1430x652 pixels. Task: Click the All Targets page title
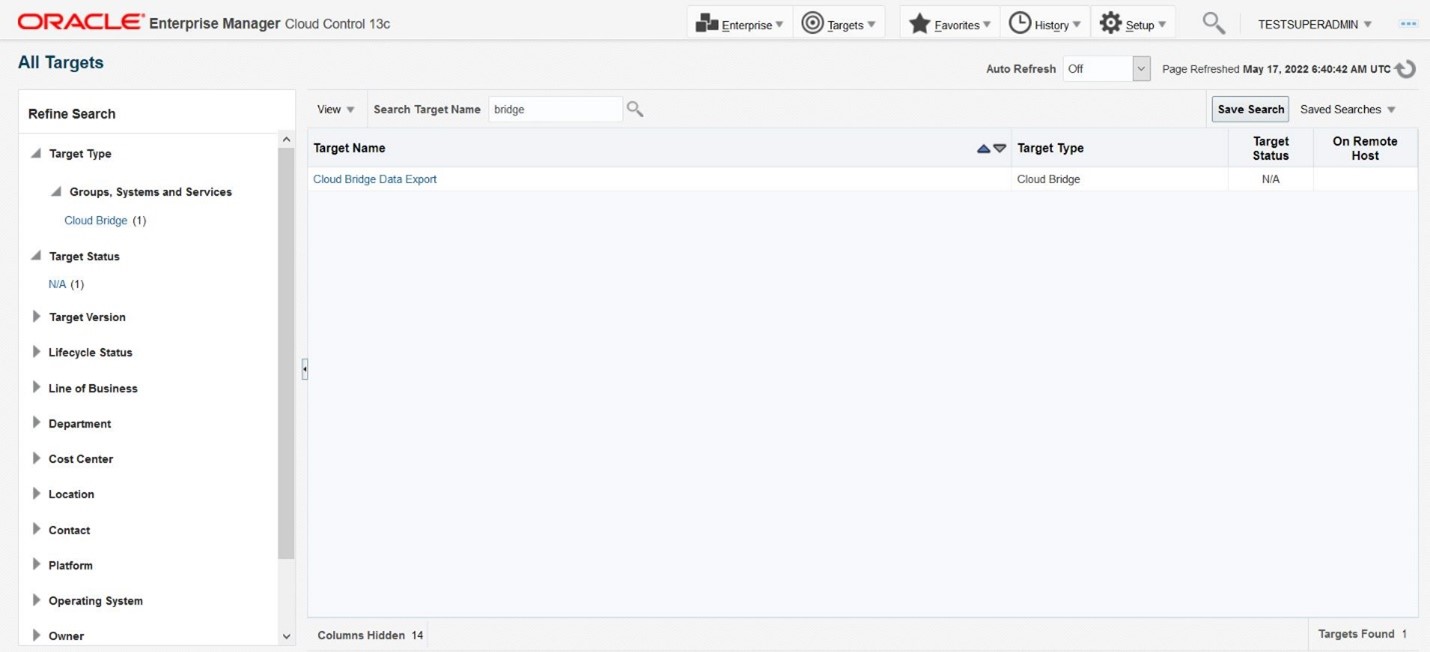61,62
